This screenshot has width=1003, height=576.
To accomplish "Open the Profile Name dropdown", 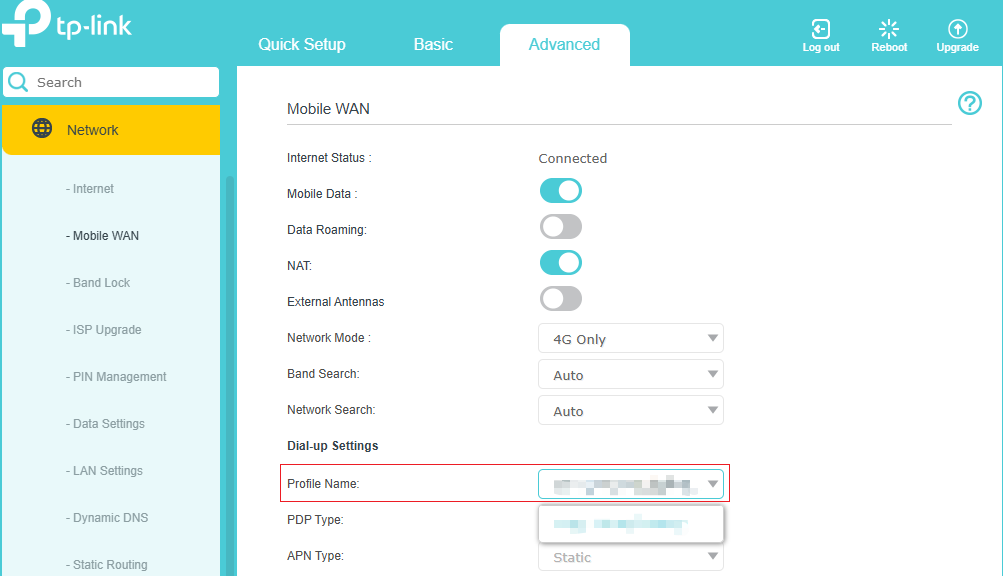I will (x=630, y=483).
